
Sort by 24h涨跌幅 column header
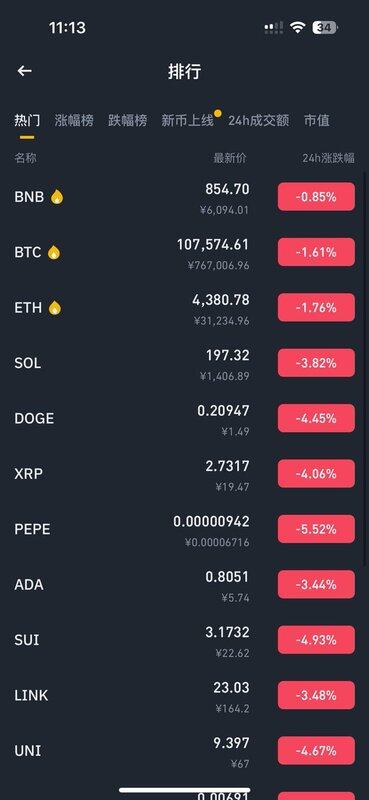tap(328, 158)
